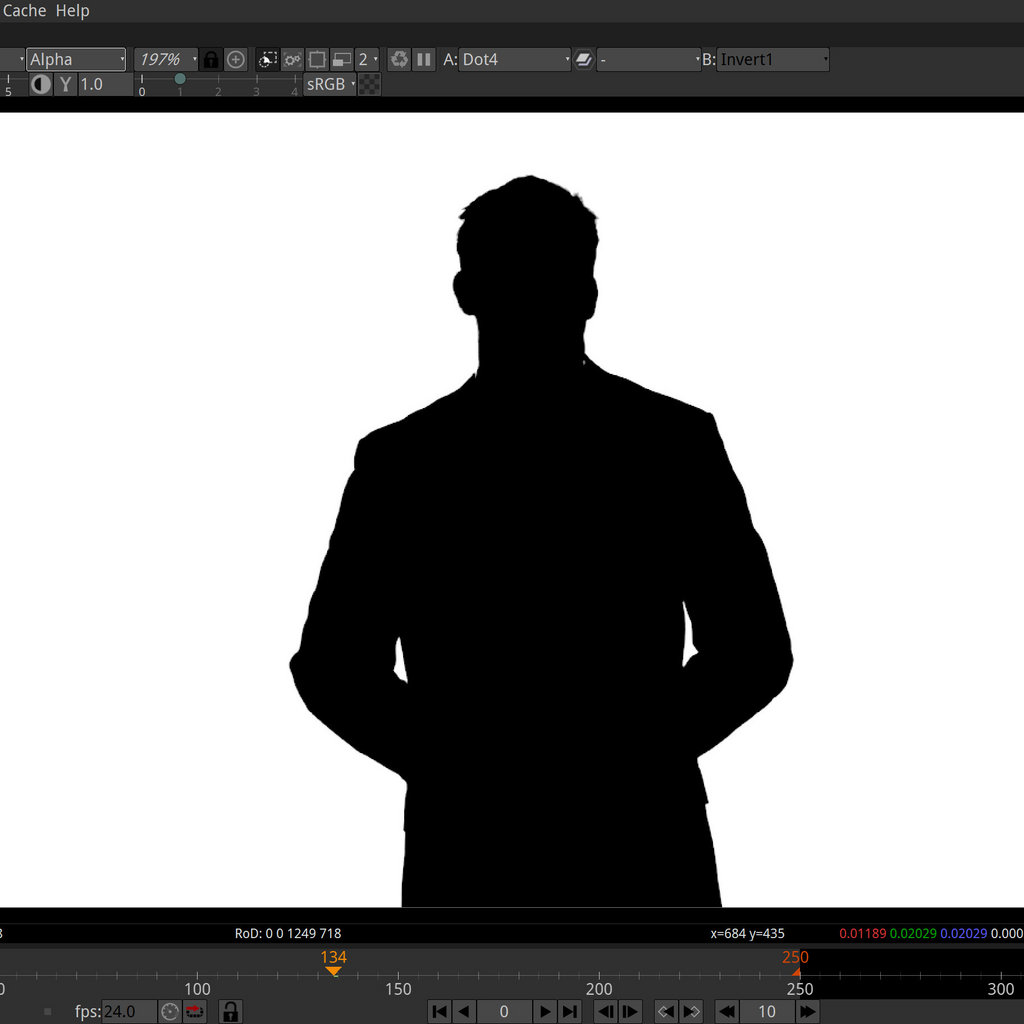Open the 197% zoom level dropdown

[x=166, y=60]
